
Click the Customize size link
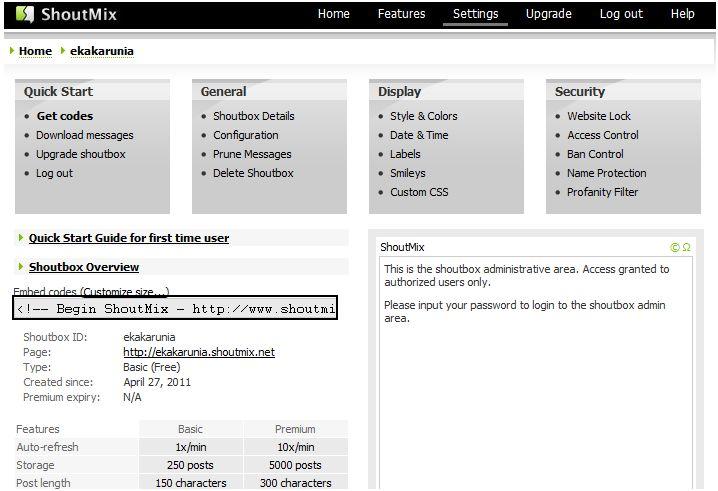pos(125,292)
